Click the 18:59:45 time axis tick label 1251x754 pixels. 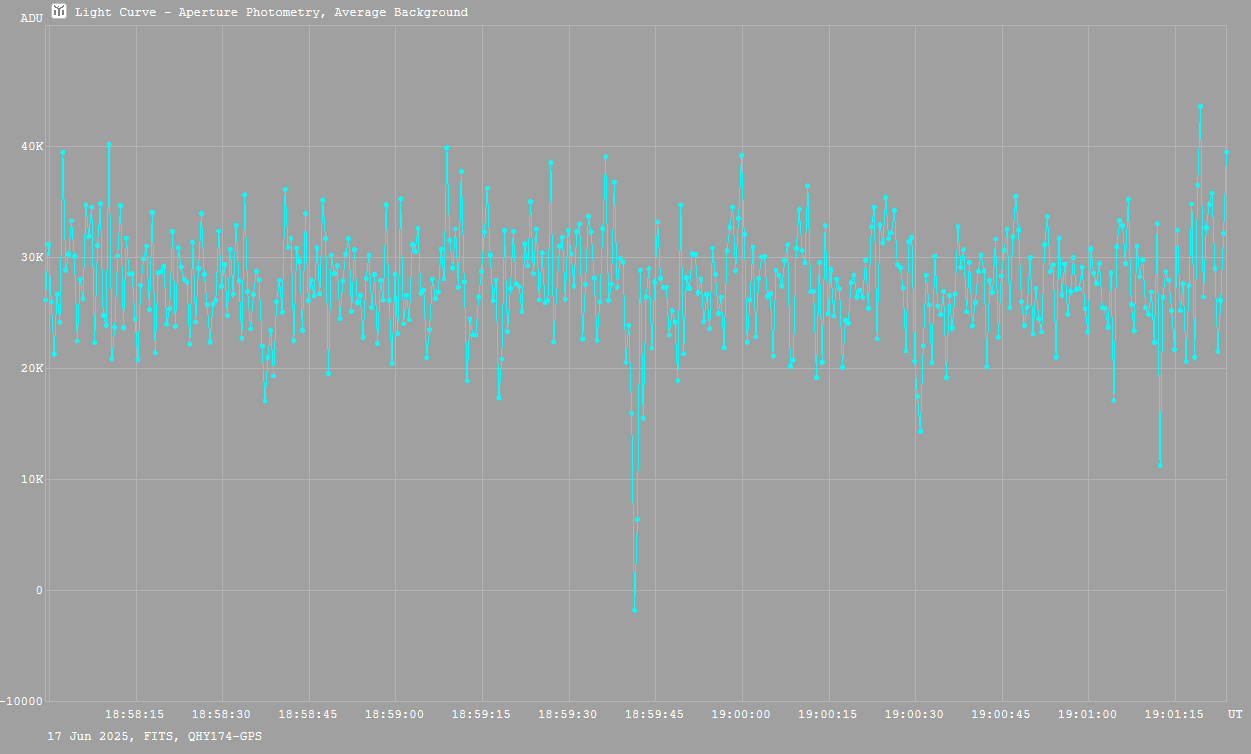pyautogui.click(x=655, y=714)
